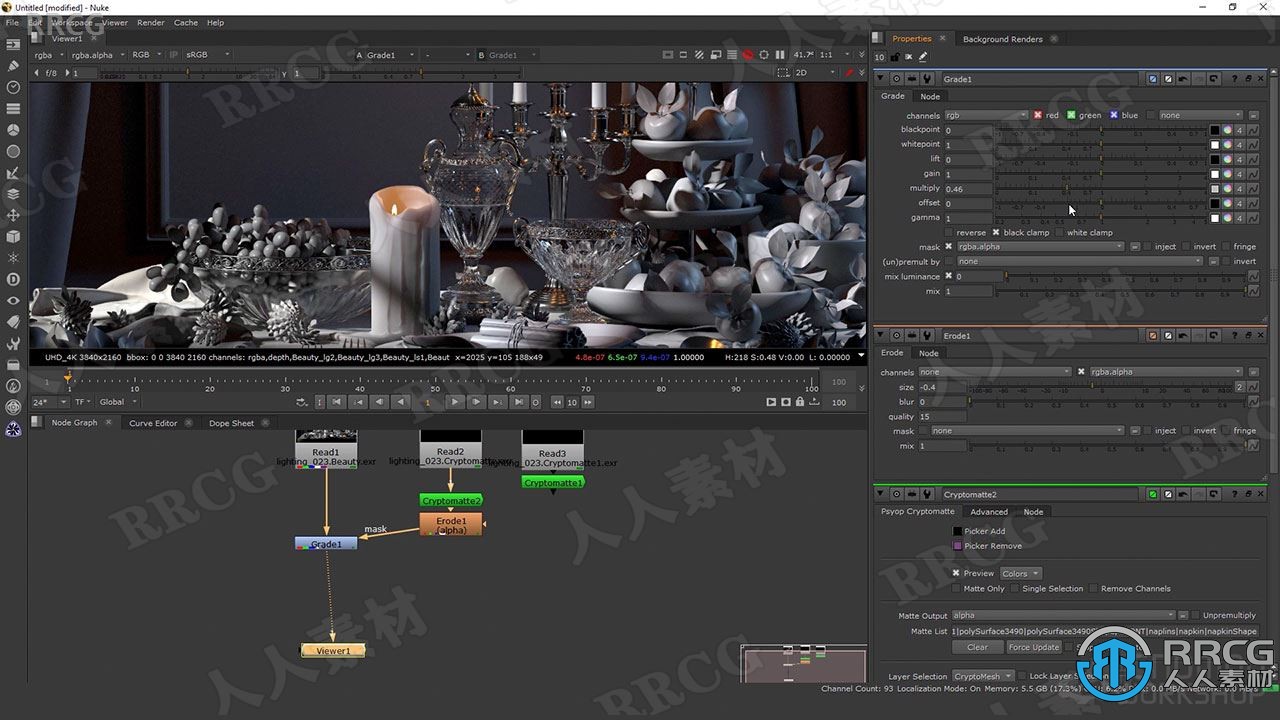Screen dimensions: 1280x720
Task: Open the Transform nodes arrows icon
Action: pyautogui.click(x=13, y=215)
